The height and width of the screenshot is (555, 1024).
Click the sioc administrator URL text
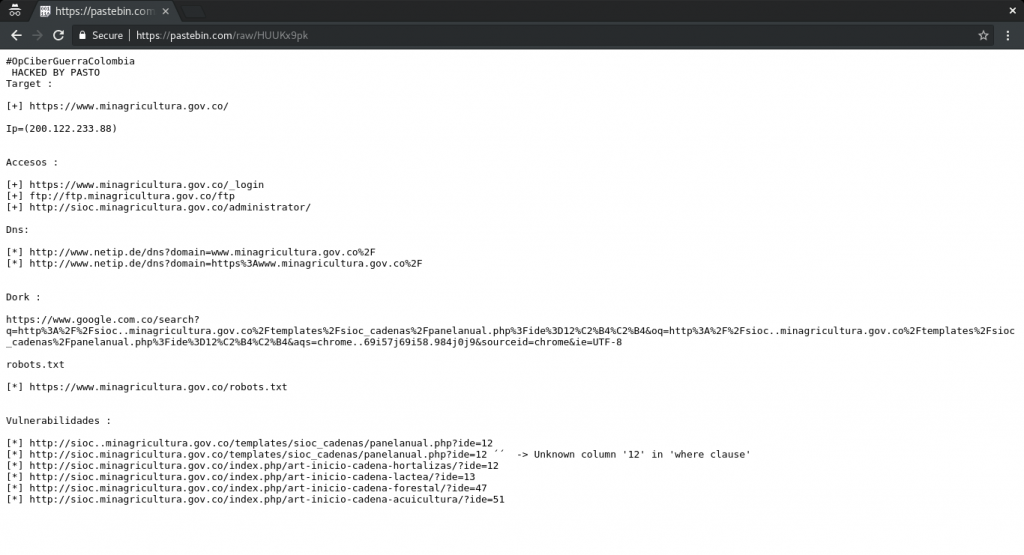170,207
